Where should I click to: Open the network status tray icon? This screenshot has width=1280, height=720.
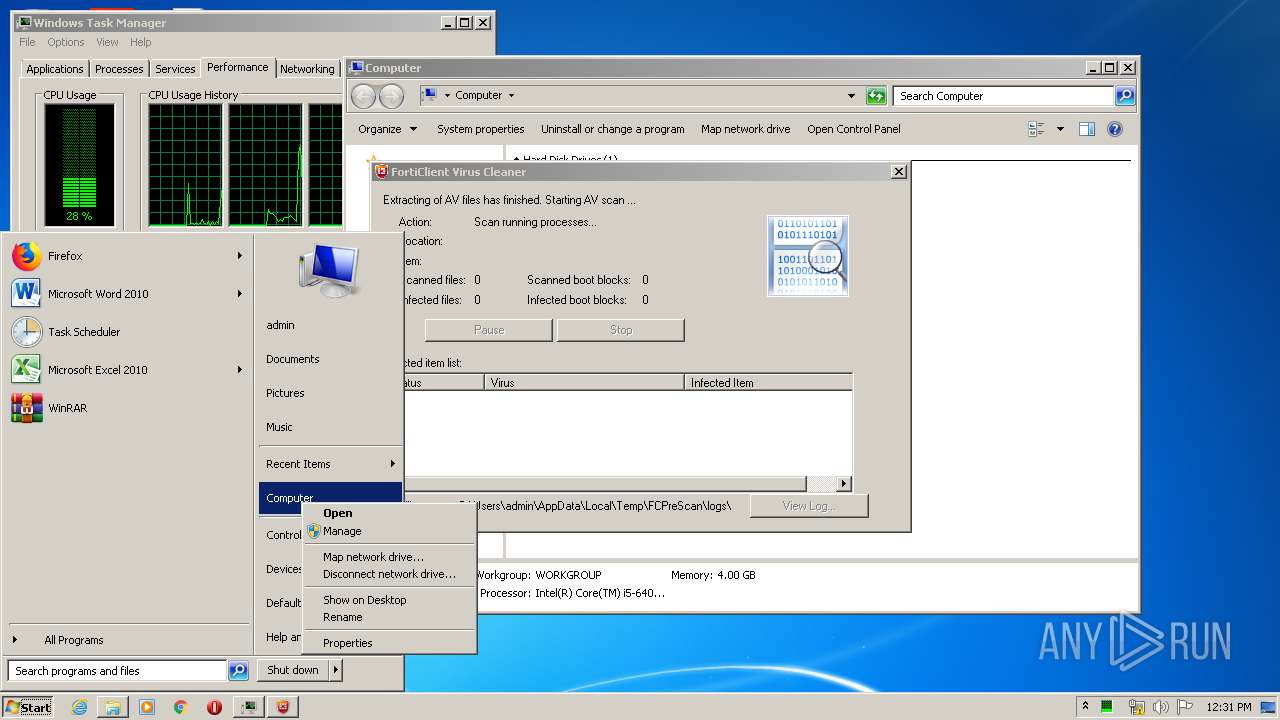[x=1136, y=707]
